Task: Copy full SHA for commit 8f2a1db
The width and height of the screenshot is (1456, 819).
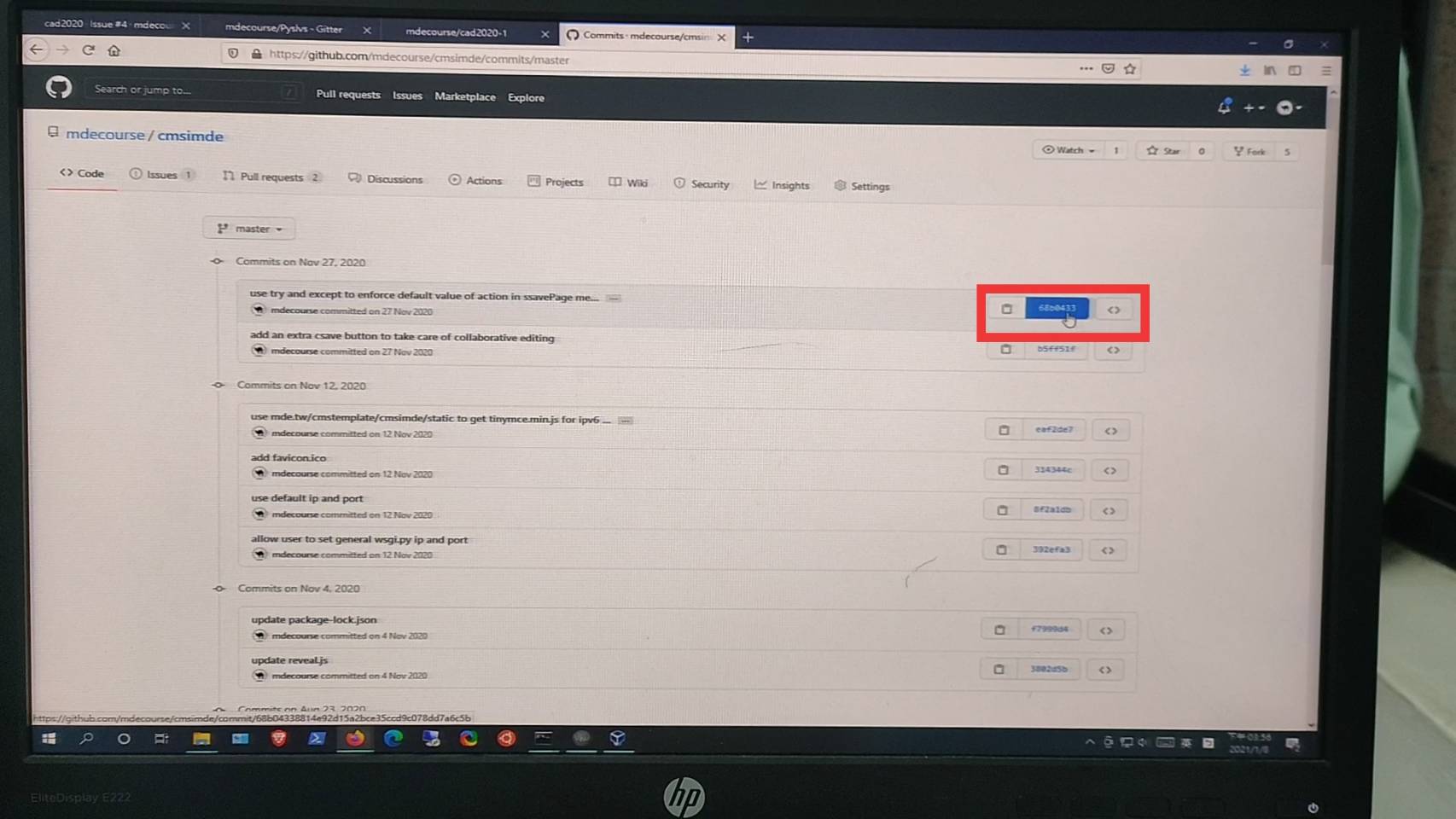Action: pos(1002,510)
